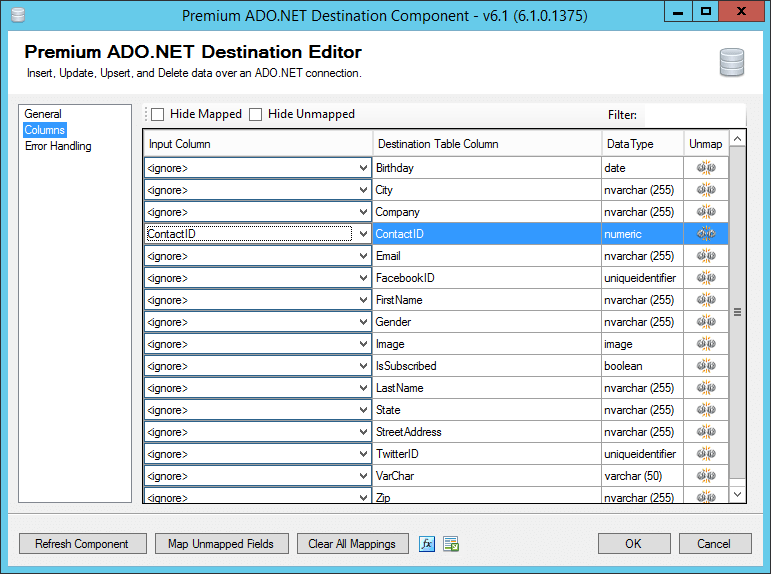Click Clear All Mappings button

coord(353,544)
